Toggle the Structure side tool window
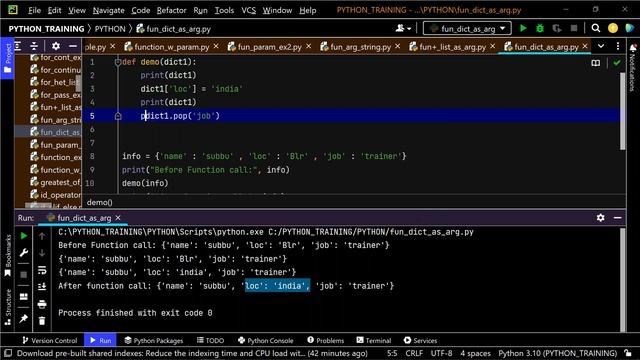640x360 pixels. (7, 307)
